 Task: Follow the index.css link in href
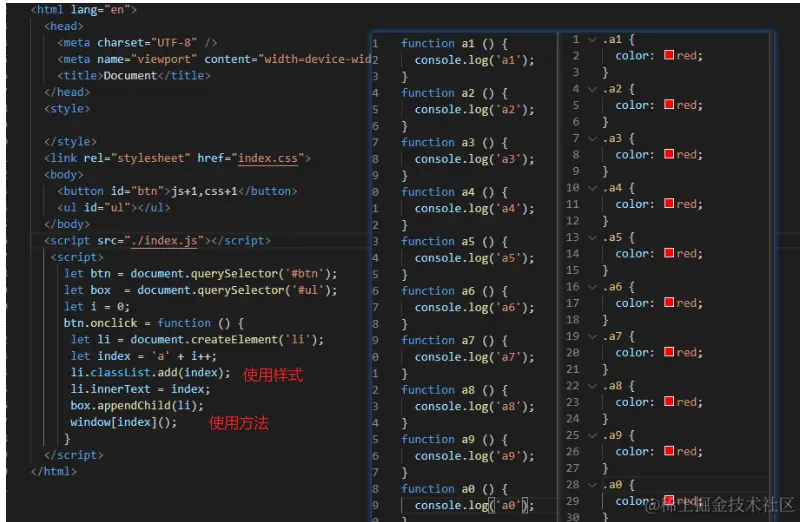268,158
